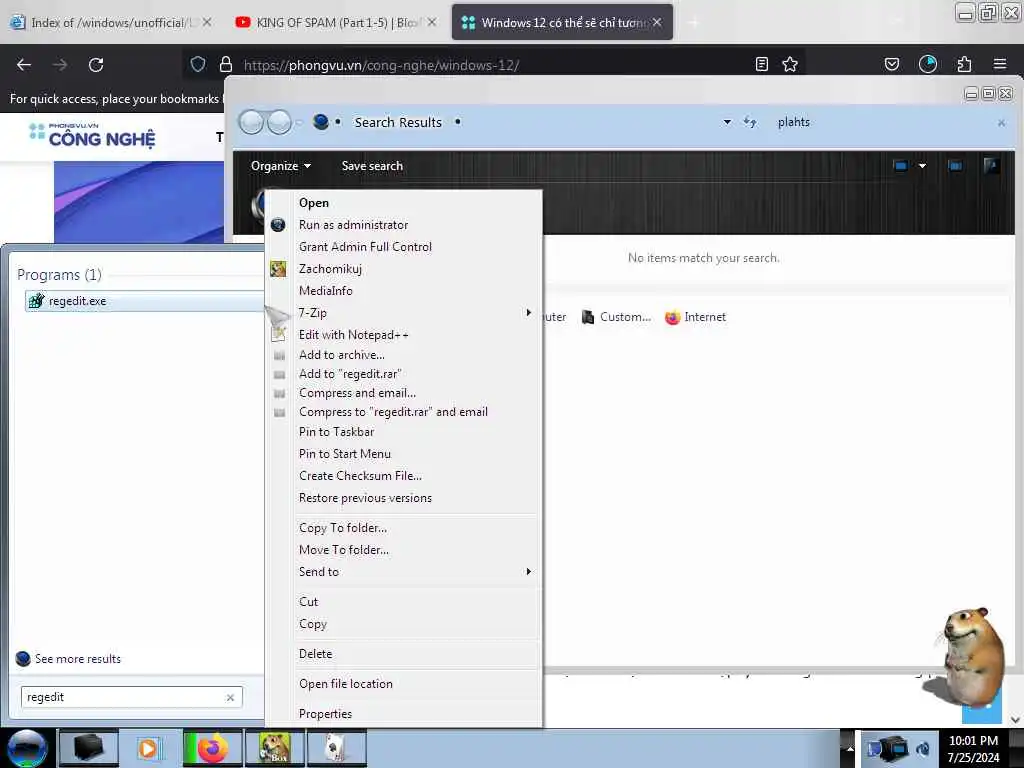Click Save search button
1024x768 pixels.
click(372, 166)
